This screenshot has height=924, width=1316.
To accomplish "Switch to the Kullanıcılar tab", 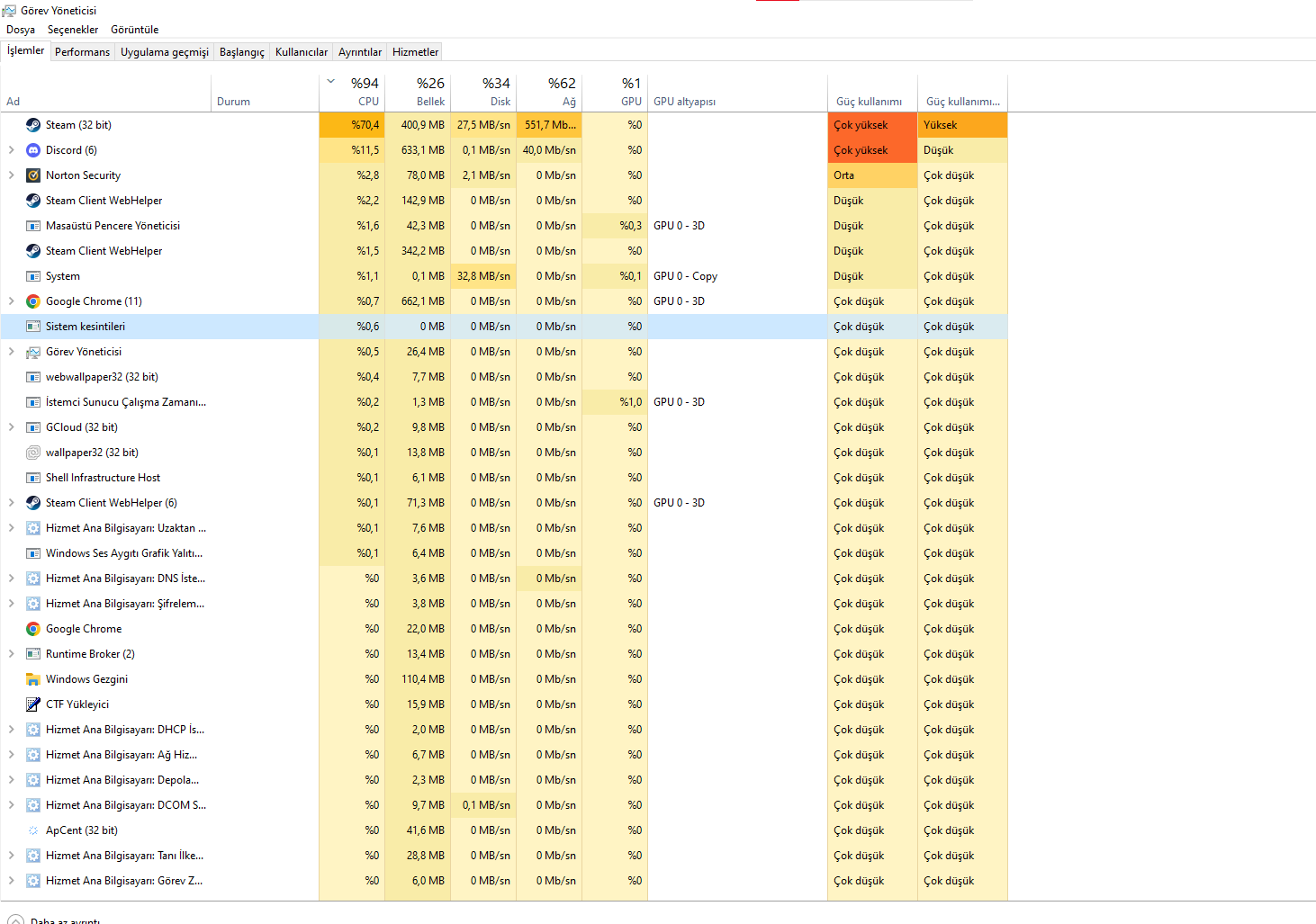I will pos(302,52).
